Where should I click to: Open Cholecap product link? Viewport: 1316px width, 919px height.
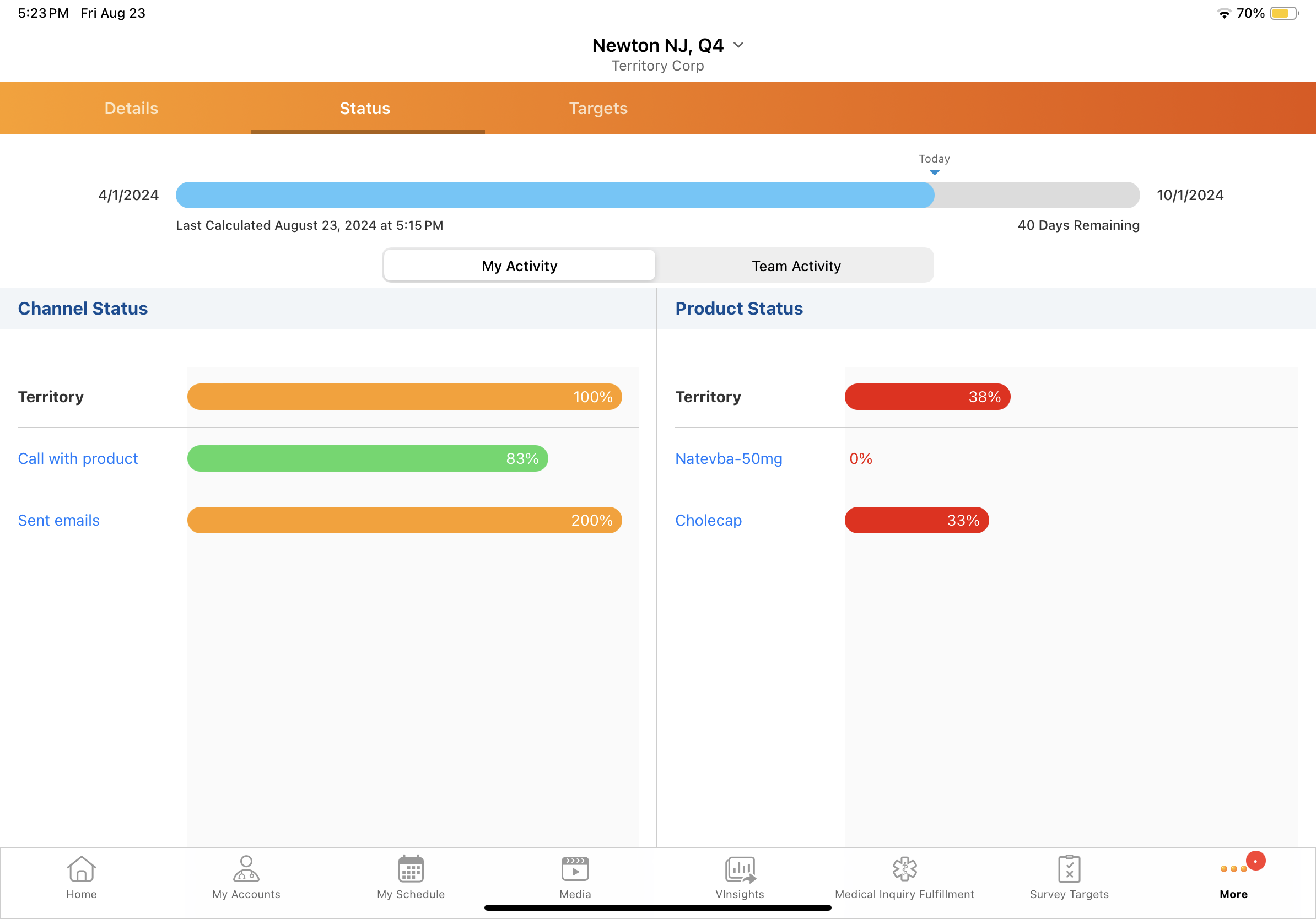point(709,520)
